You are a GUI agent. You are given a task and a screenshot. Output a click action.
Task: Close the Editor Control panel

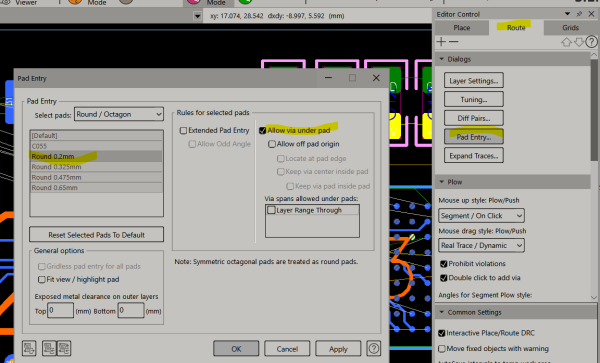[592, 14]
